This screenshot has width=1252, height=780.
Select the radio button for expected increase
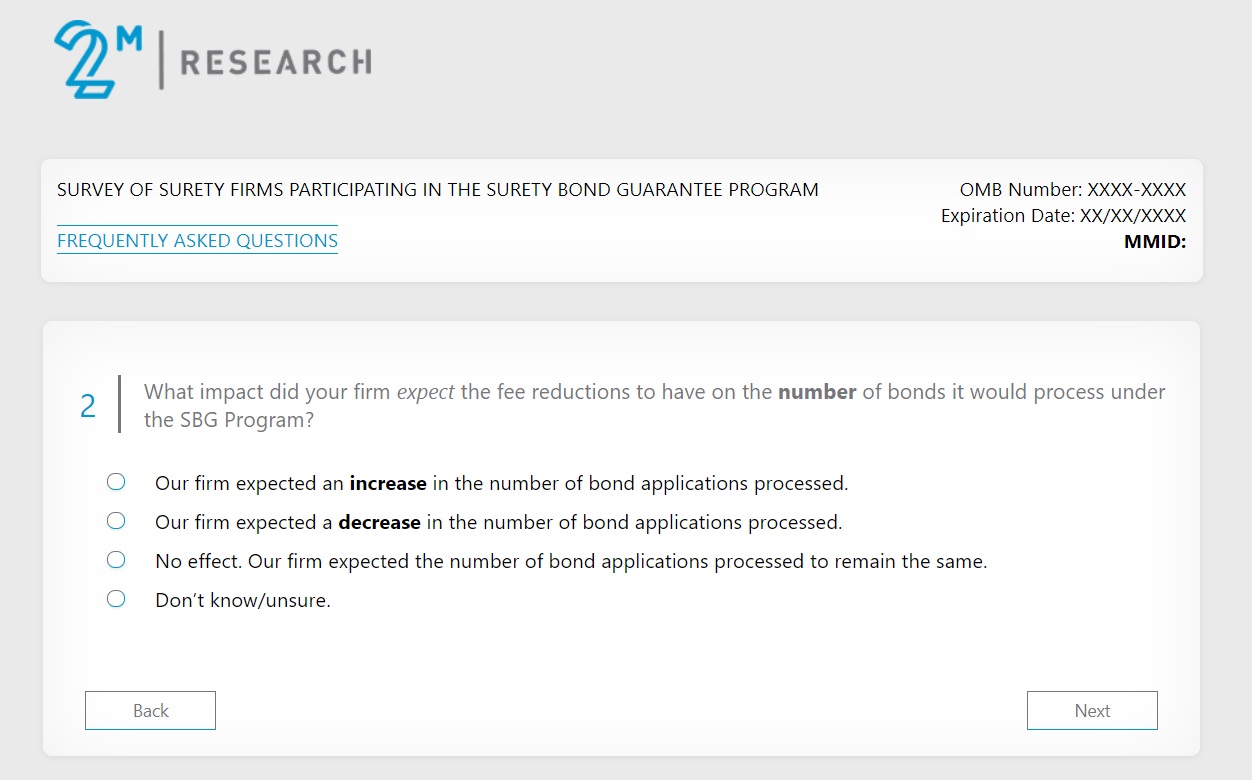pos(116,482)
